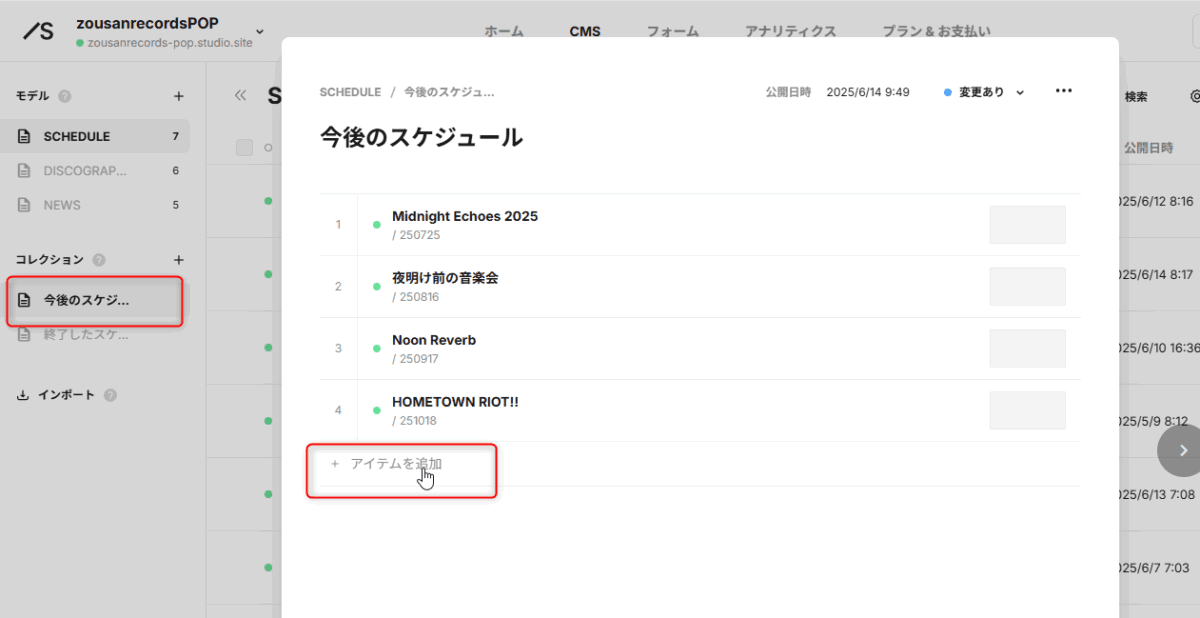Viewport: 1200px width, 618px height.
Task: Open the three-dot more options menu
Action: (1064, 91)
